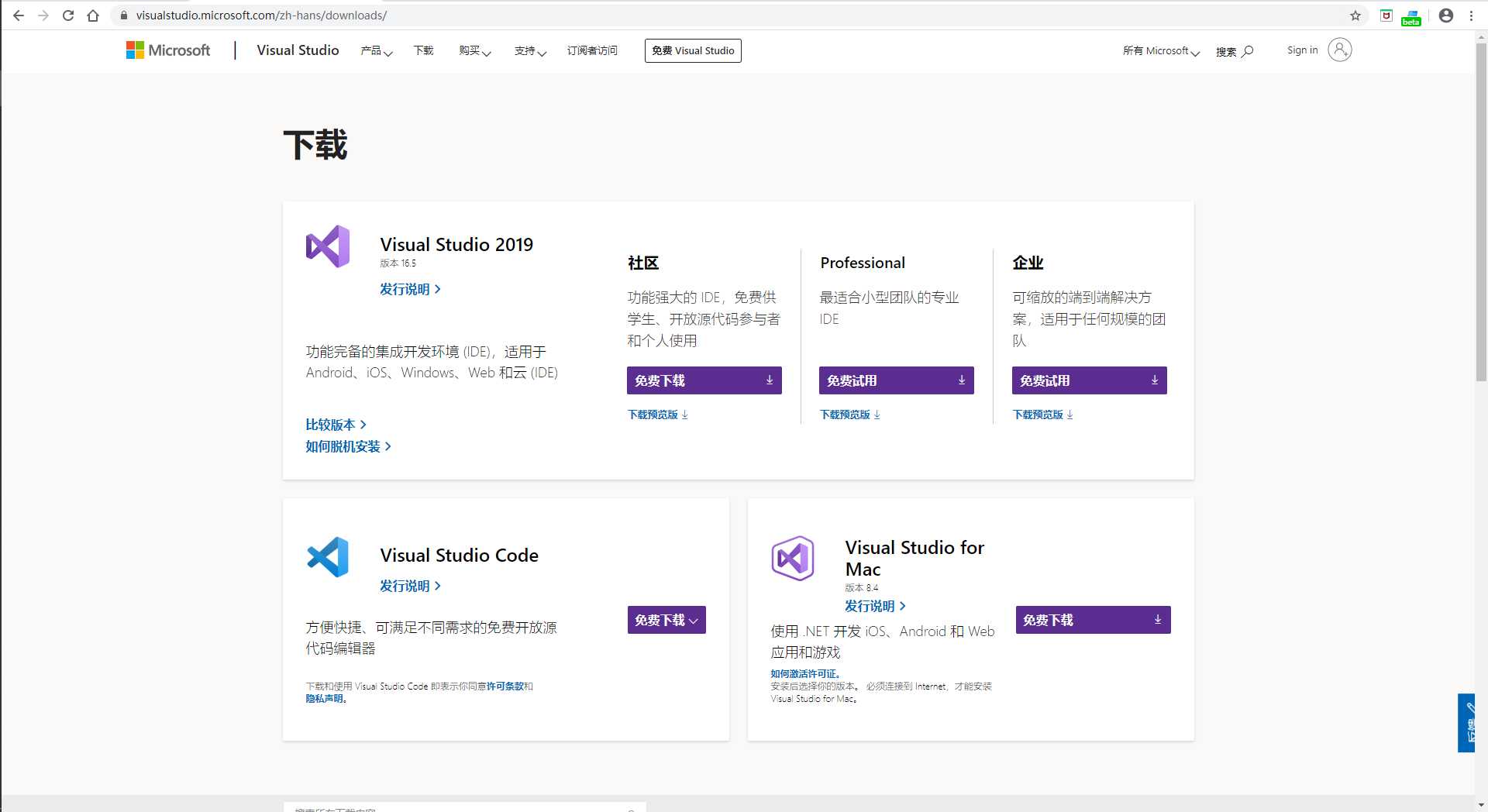Viewport: 1488px width, 812px height.
Task: Click the Visual Studio Code heading
Action: [x=459, y=556]
